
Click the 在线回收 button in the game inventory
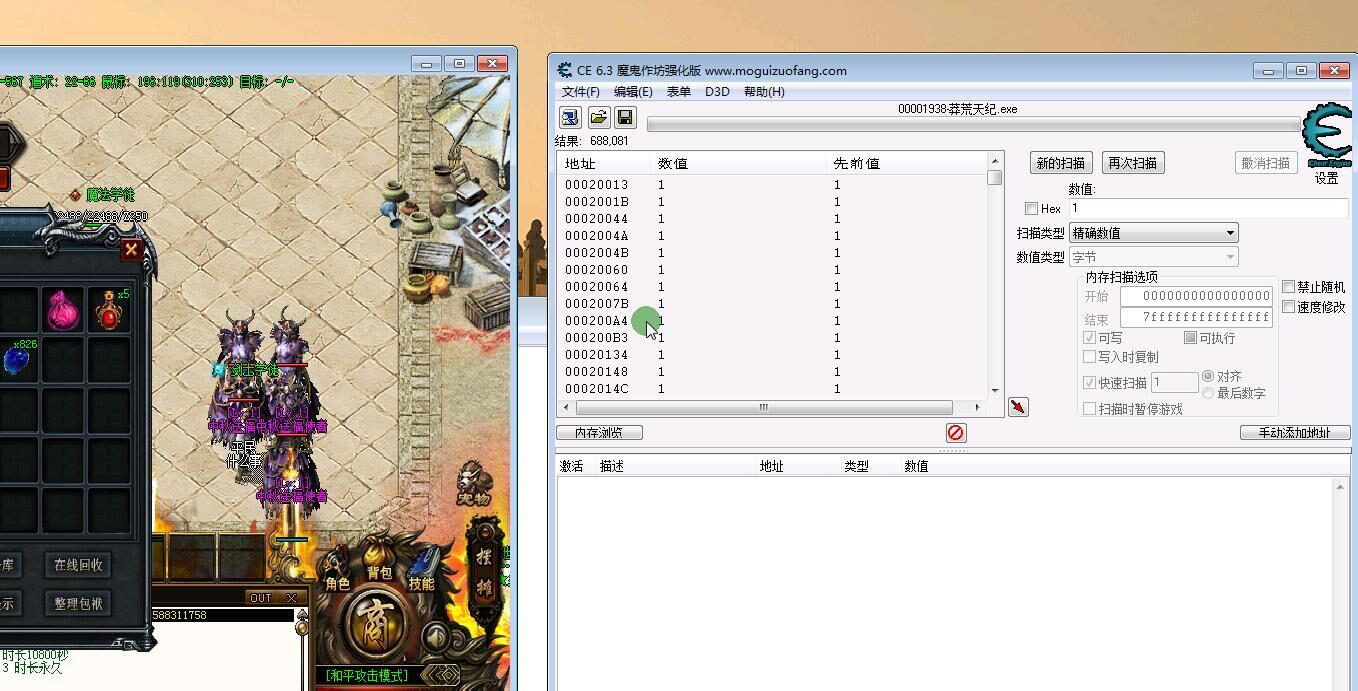click(x=79, y=565)
